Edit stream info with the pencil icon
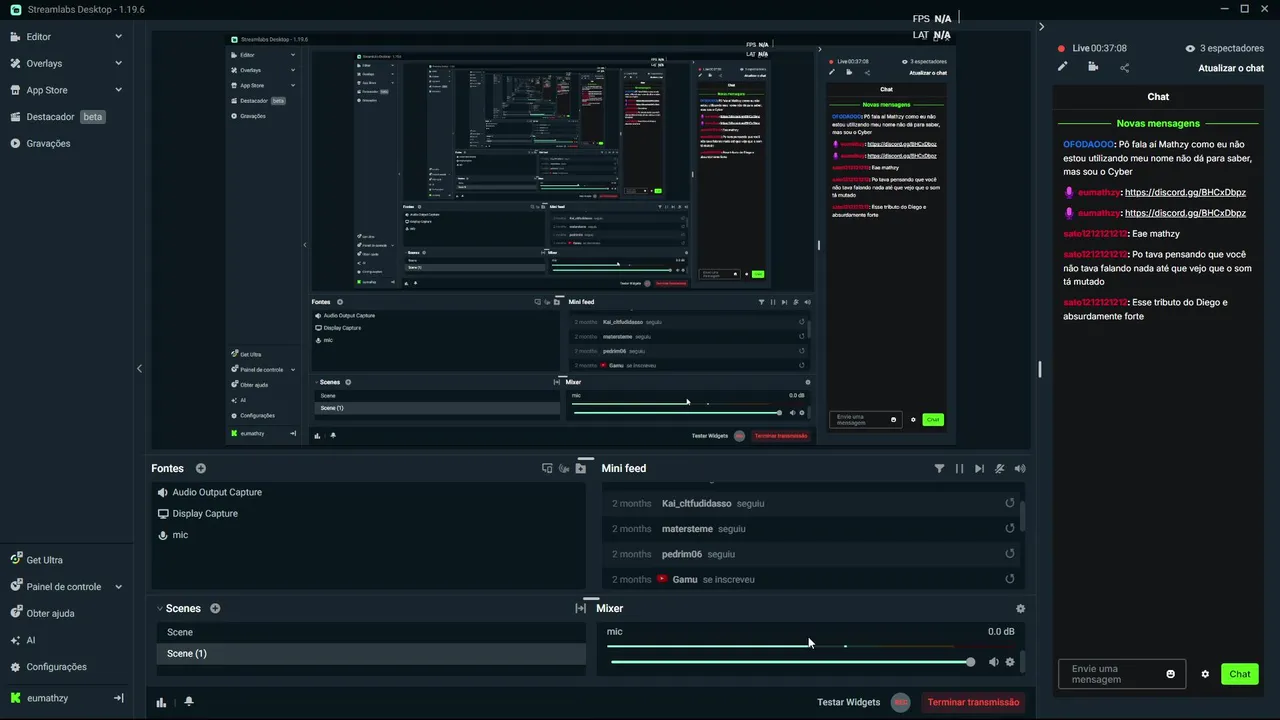This screenshot has width=1280, height=720. click(1063, 67)
